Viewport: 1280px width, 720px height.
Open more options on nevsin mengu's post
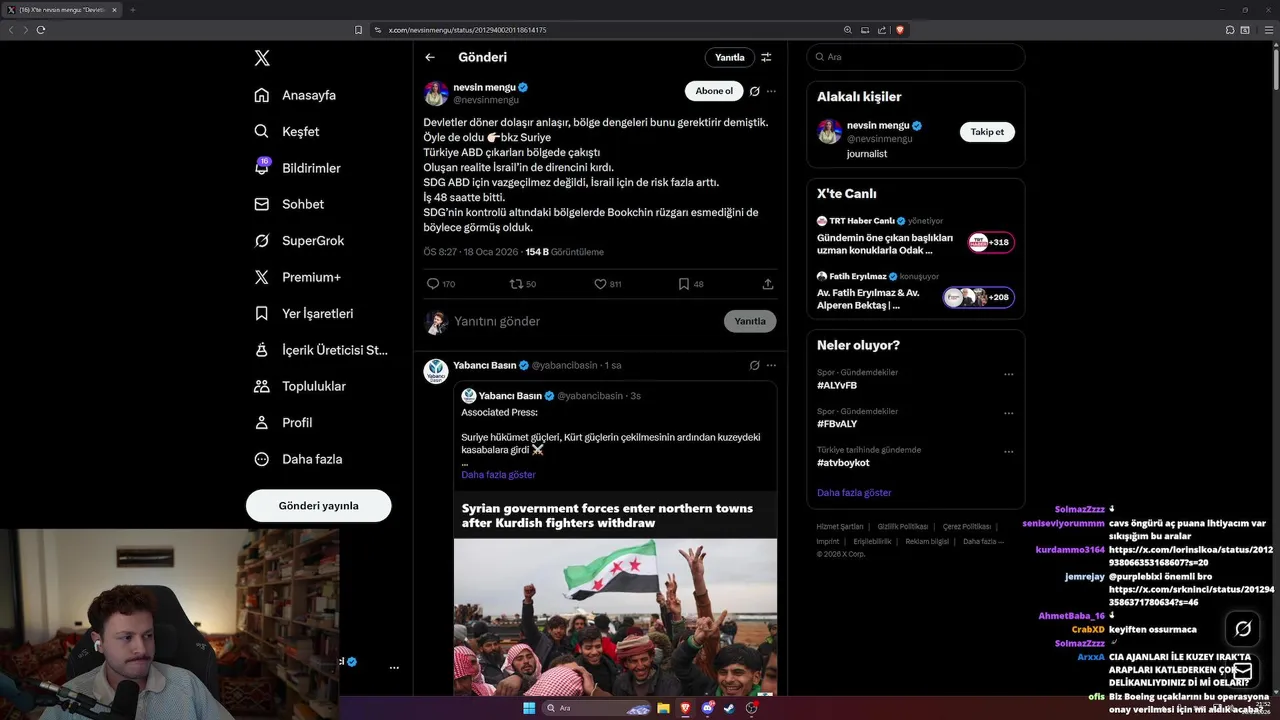[x=771, y=91]
